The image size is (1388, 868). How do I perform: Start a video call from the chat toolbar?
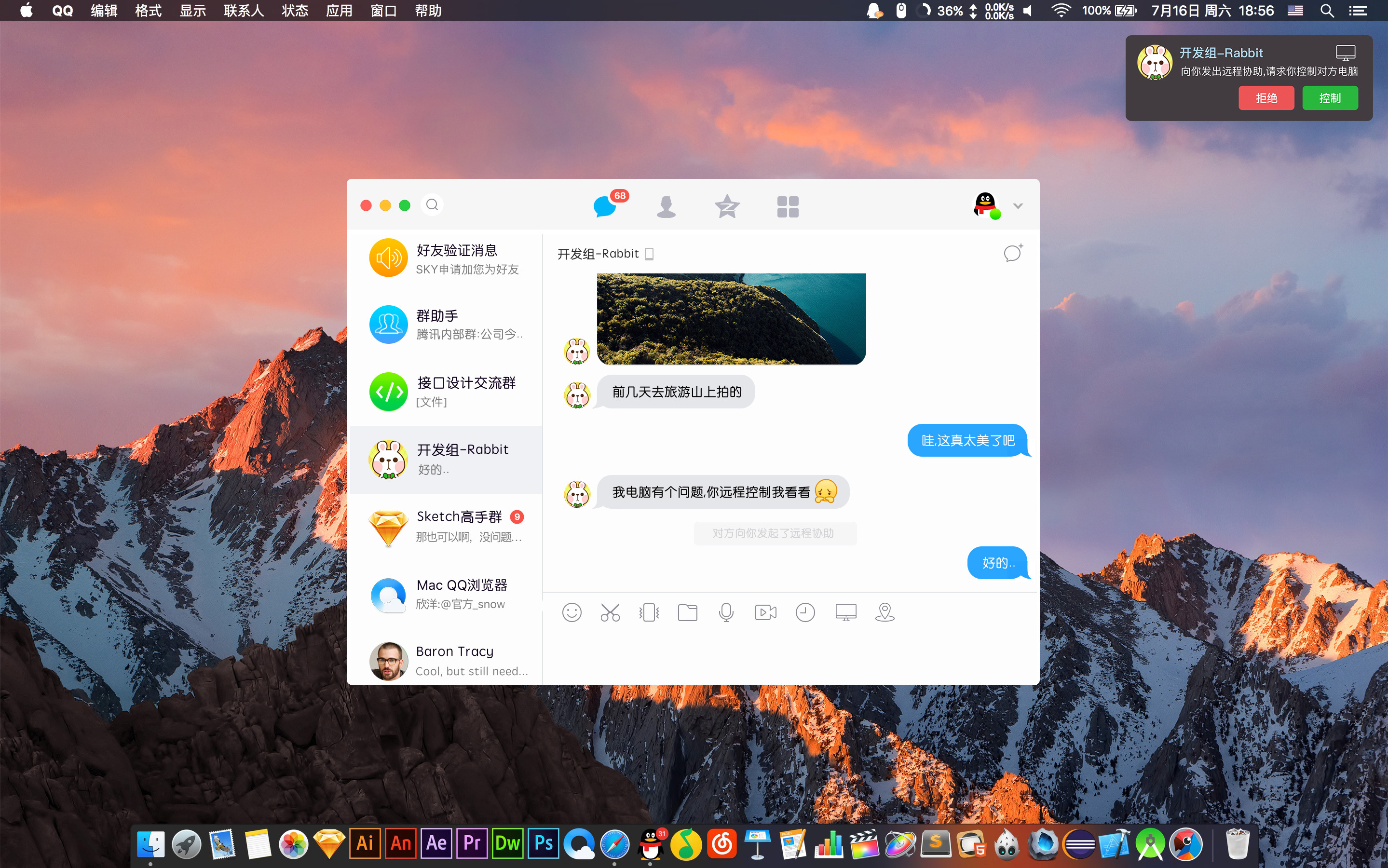764,612
